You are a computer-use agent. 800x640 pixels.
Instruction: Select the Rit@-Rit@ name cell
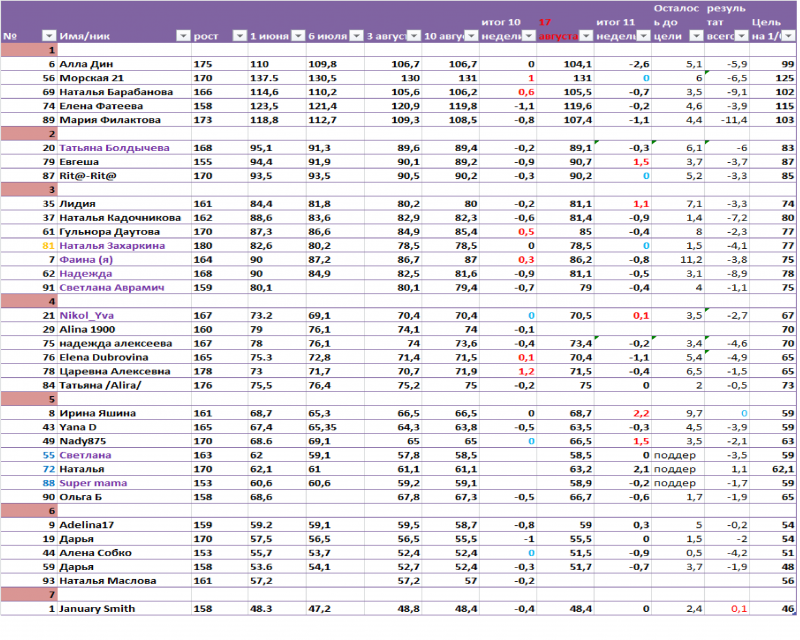[x=88, y=175]
